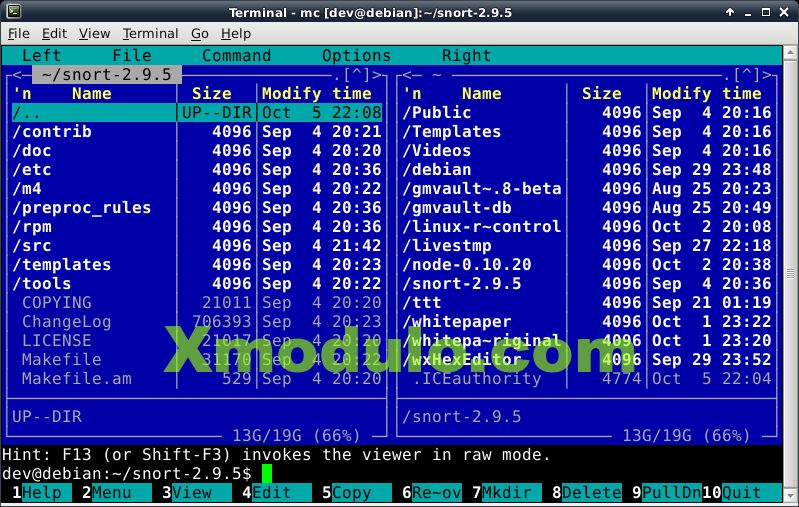Click the right panel [^] history dropdown
Screen dimensions: 799x507
coord(747,75)
